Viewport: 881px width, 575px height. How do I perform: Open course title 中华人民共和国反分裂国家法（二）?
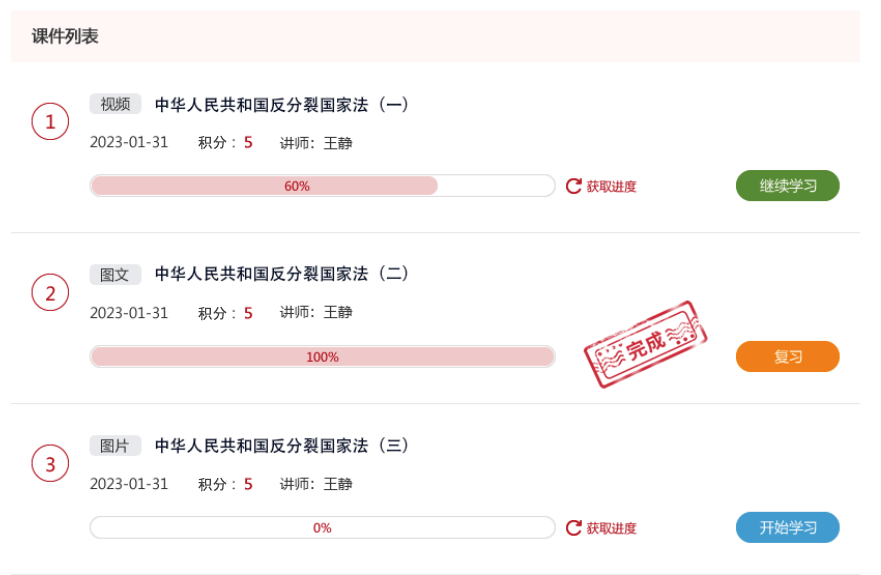click(x=281, y=274)
